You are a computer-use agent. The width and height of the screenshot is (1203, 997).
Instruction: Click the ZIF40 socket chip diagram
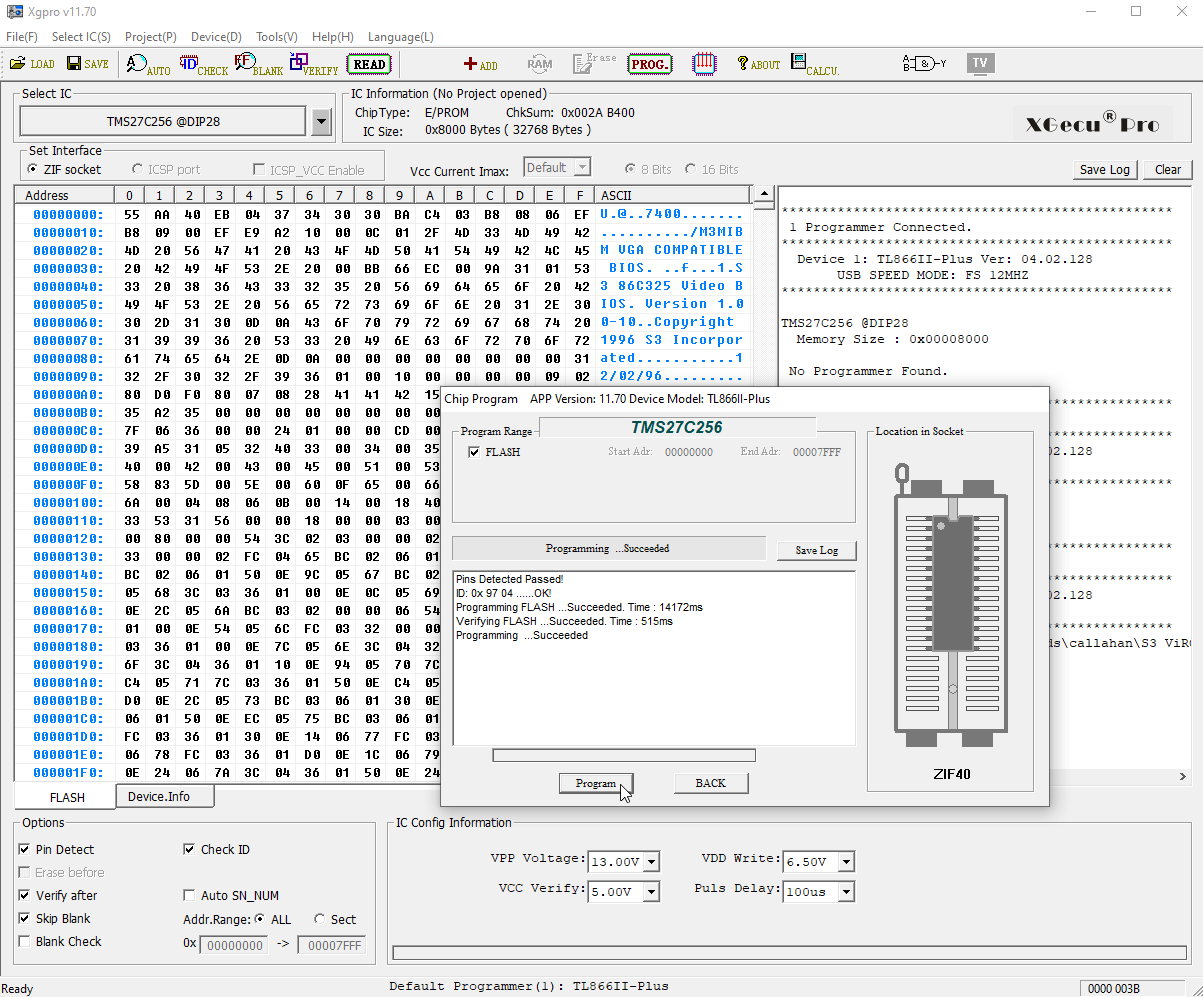point(951,607)
